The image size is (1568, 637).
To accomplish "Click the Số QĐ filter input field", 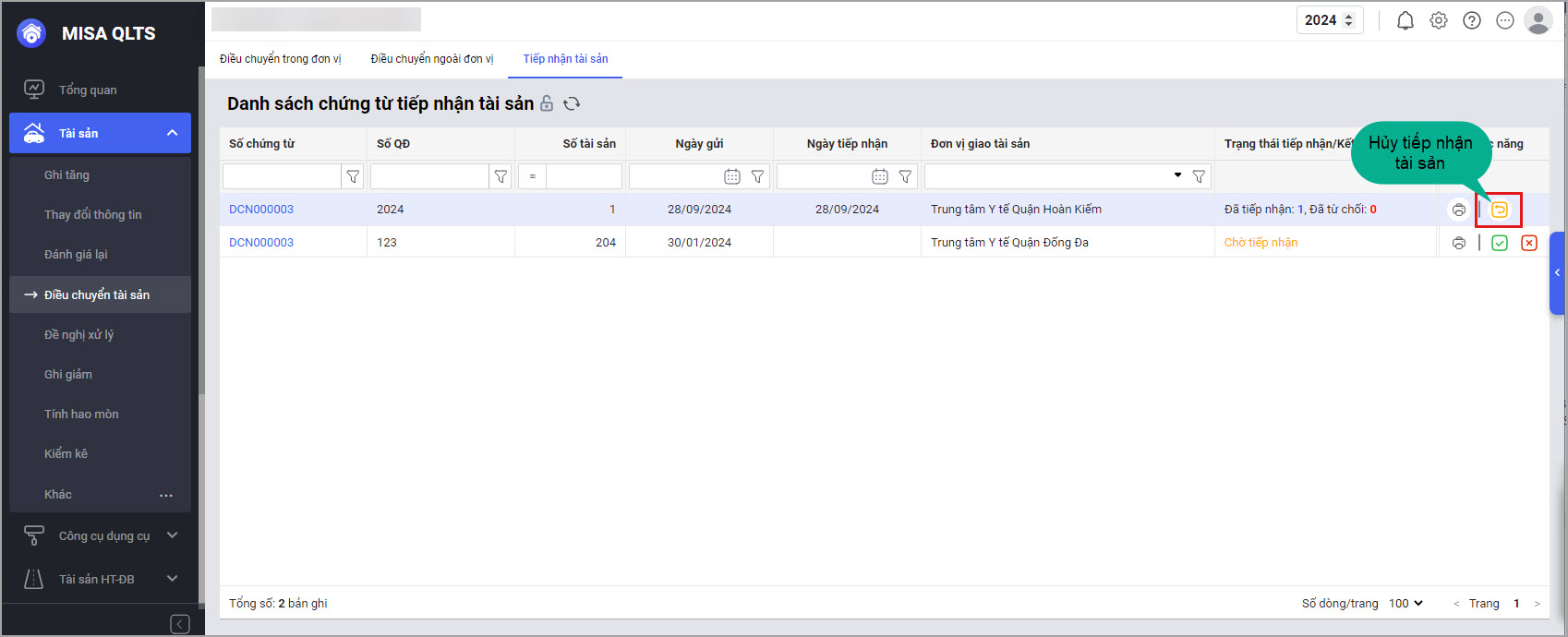I will 429,176.
